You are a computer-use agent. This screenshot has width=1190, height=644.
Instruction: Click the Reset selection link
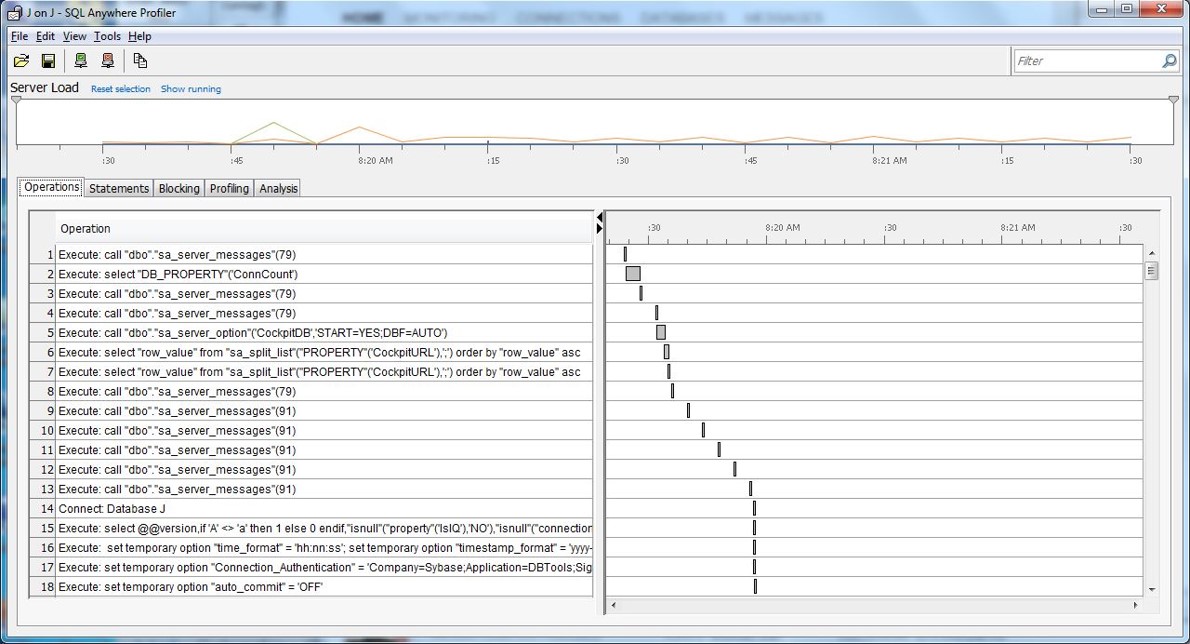120,88
